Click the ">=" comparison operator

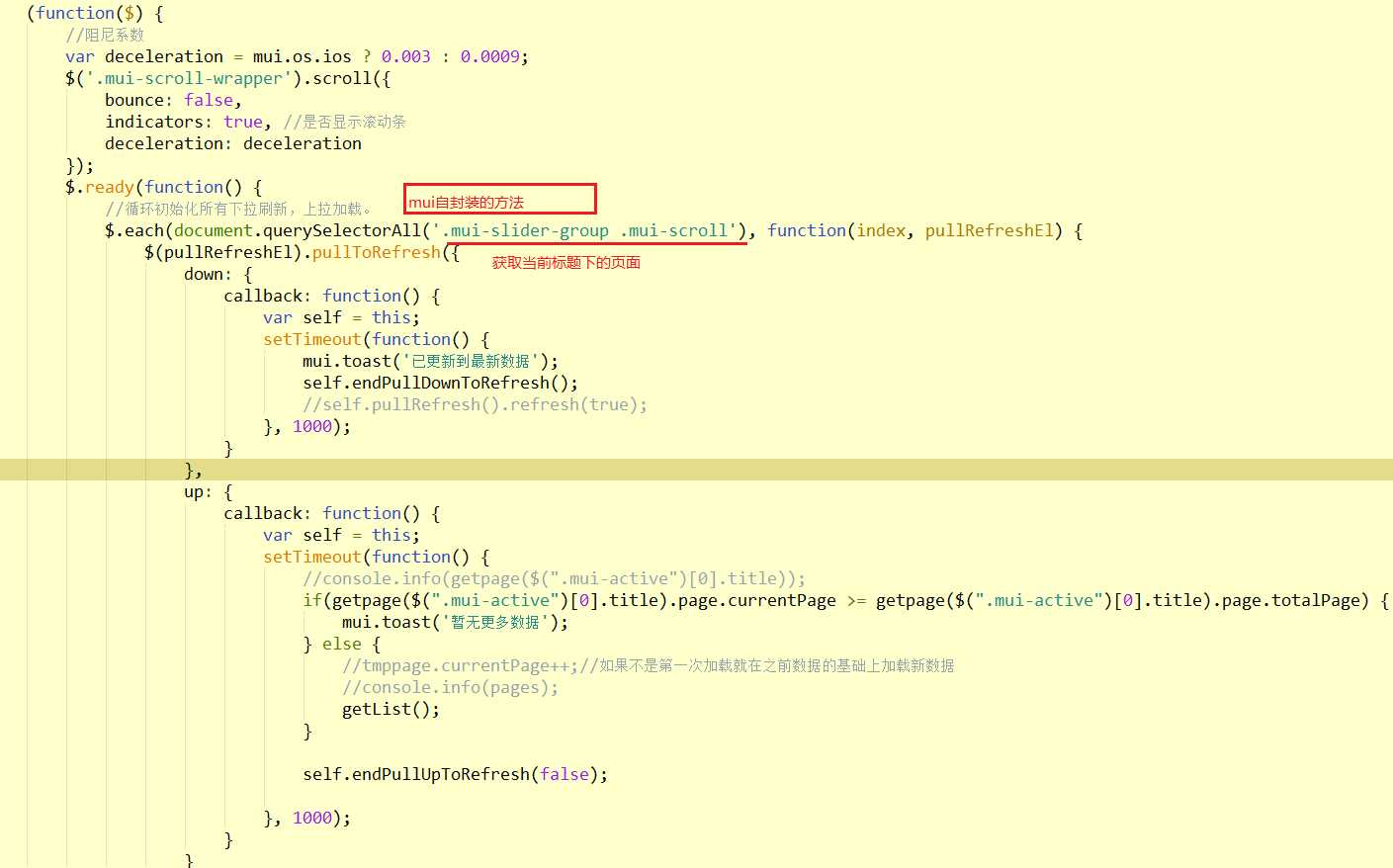[x=856, y=600]
